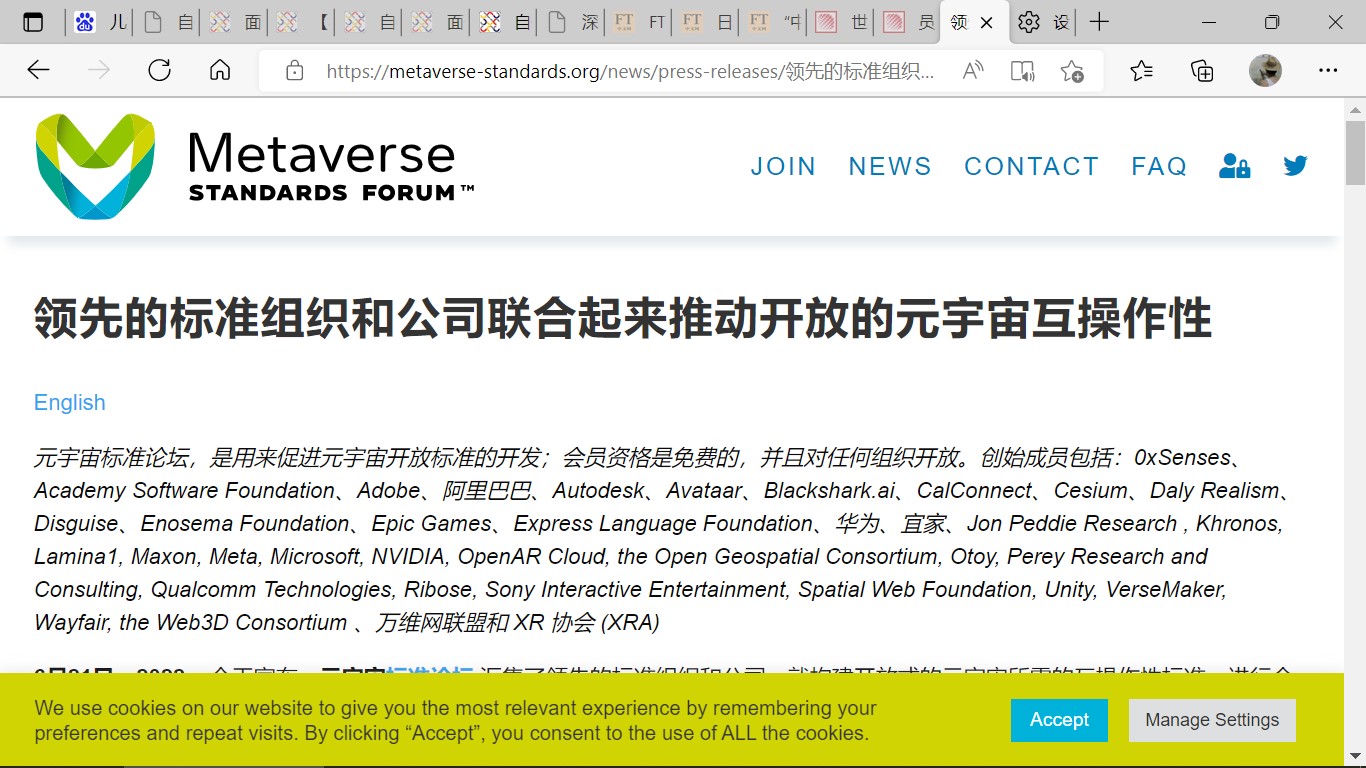Switch to the Baidu 儿 tab

(100, 22)
